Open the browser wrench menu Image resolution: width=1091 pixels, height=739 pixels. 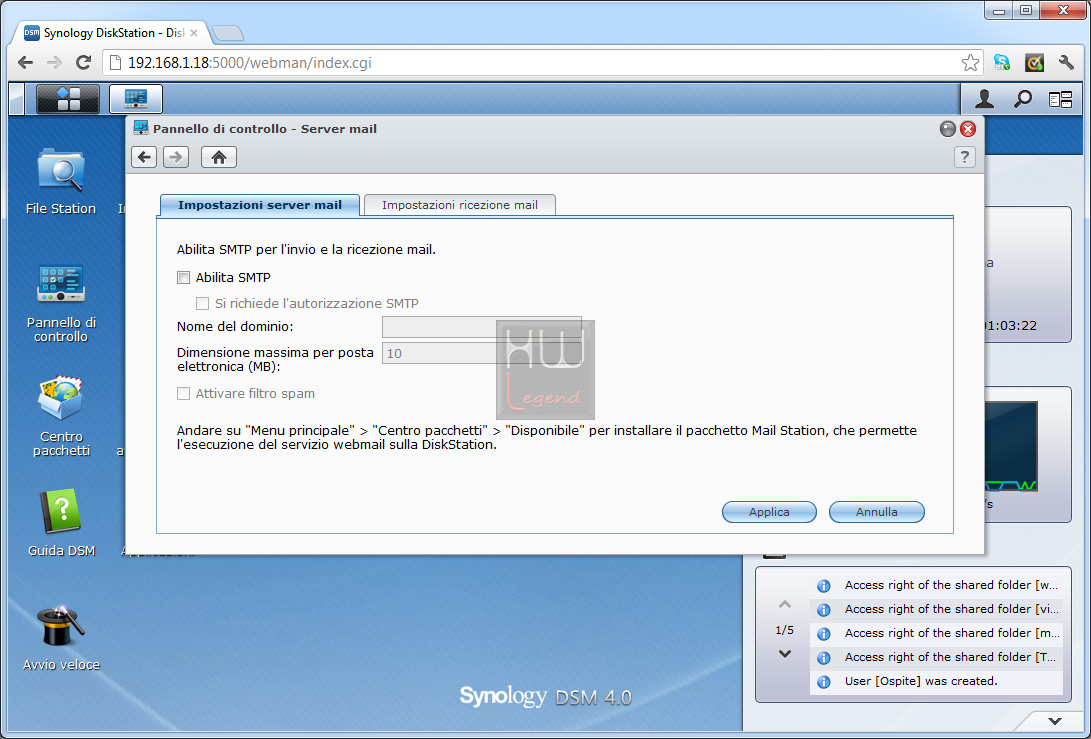click(x=1066, y=63)
